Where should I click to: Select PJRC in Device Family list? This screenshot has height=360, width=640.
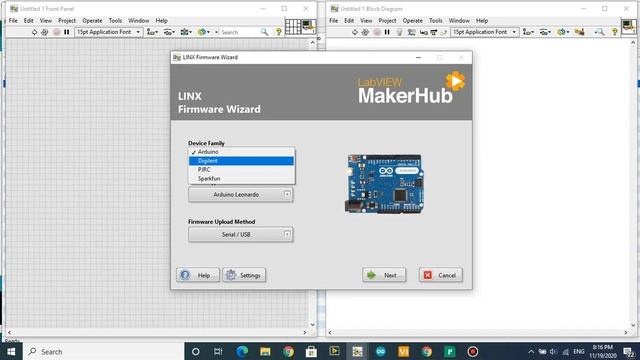241,169
